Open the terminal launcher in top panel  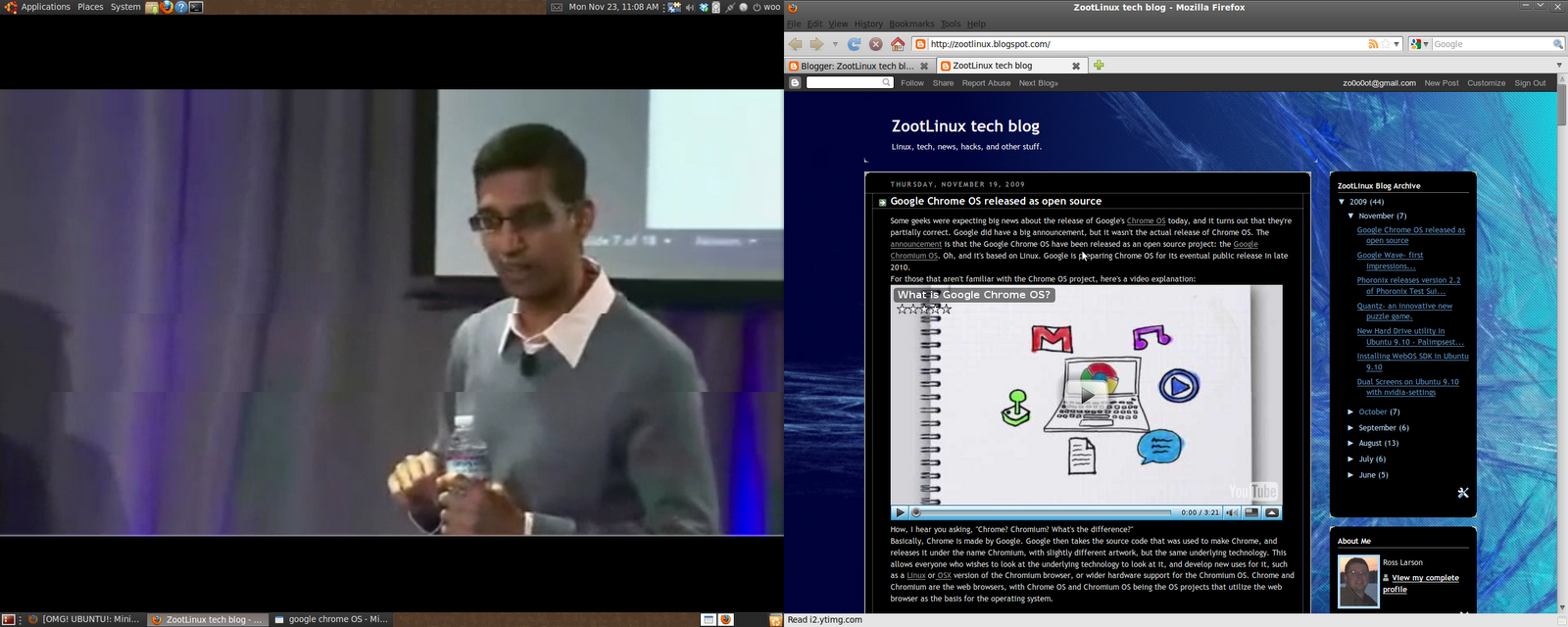pyautogui.click(x=196, y=7)
